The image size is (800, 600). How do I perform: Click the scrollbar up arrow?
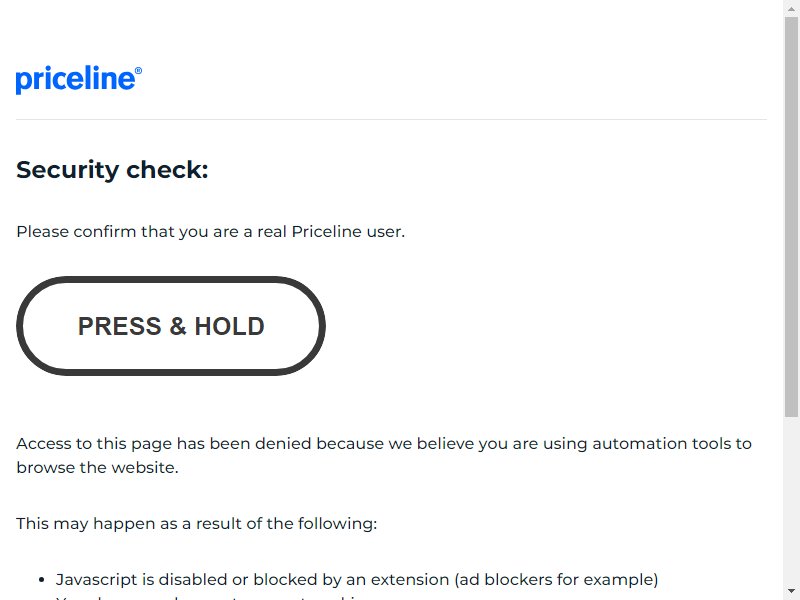pyautogui.click(x=791, y=9)
